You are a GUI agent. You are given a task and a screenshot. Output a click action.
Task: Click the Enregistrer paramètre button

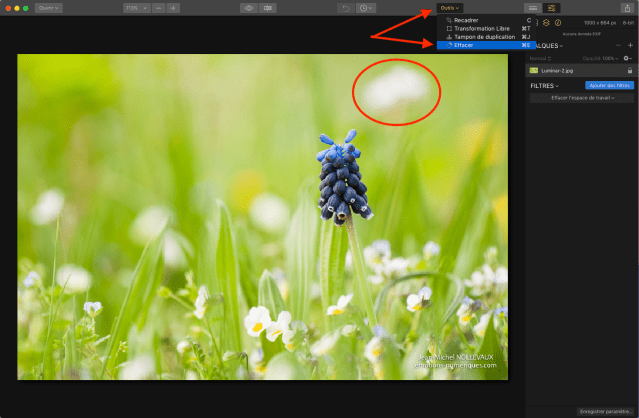pos(606,411)
